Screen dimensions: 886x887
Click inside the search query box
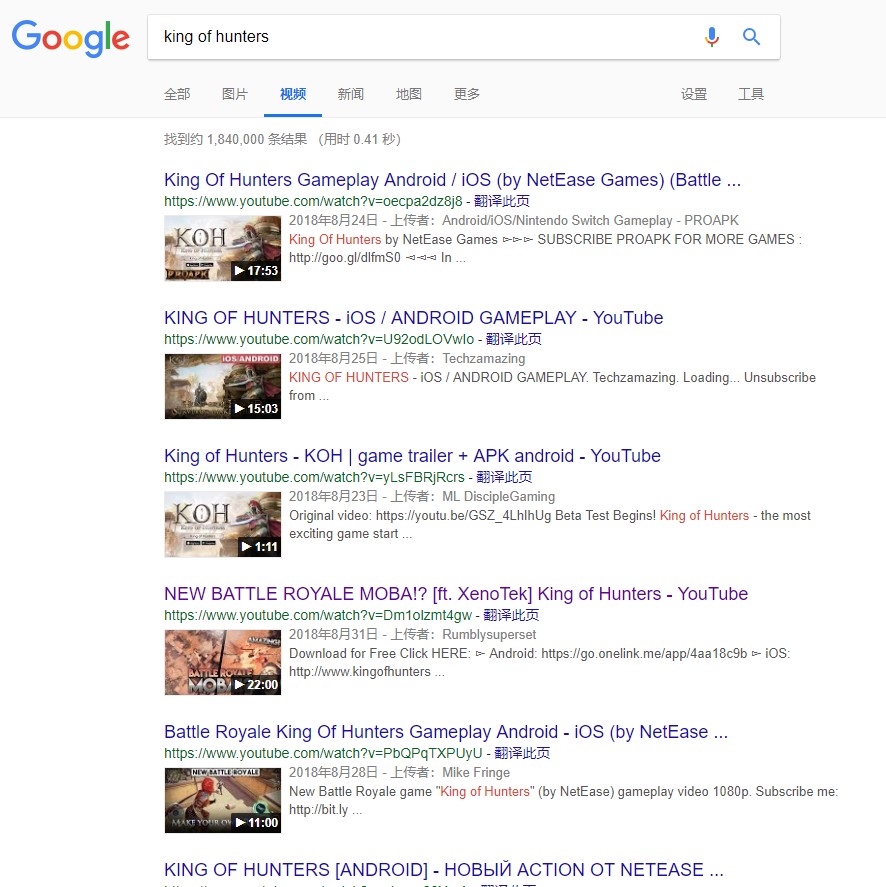click(x=420, y=37)
